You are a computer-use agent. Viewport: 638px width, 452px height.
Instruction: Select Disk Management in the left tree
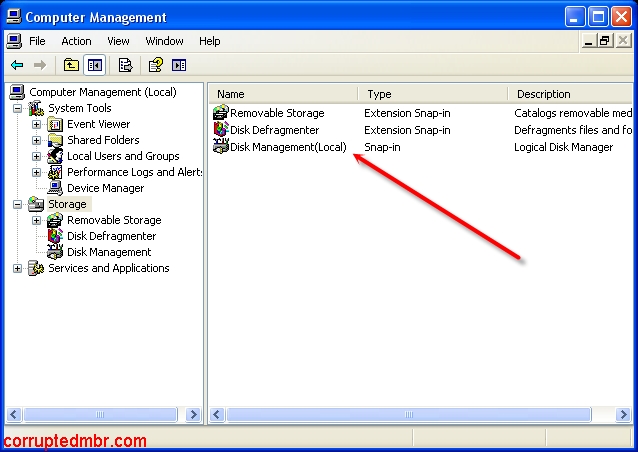click(x=109, y=252)
